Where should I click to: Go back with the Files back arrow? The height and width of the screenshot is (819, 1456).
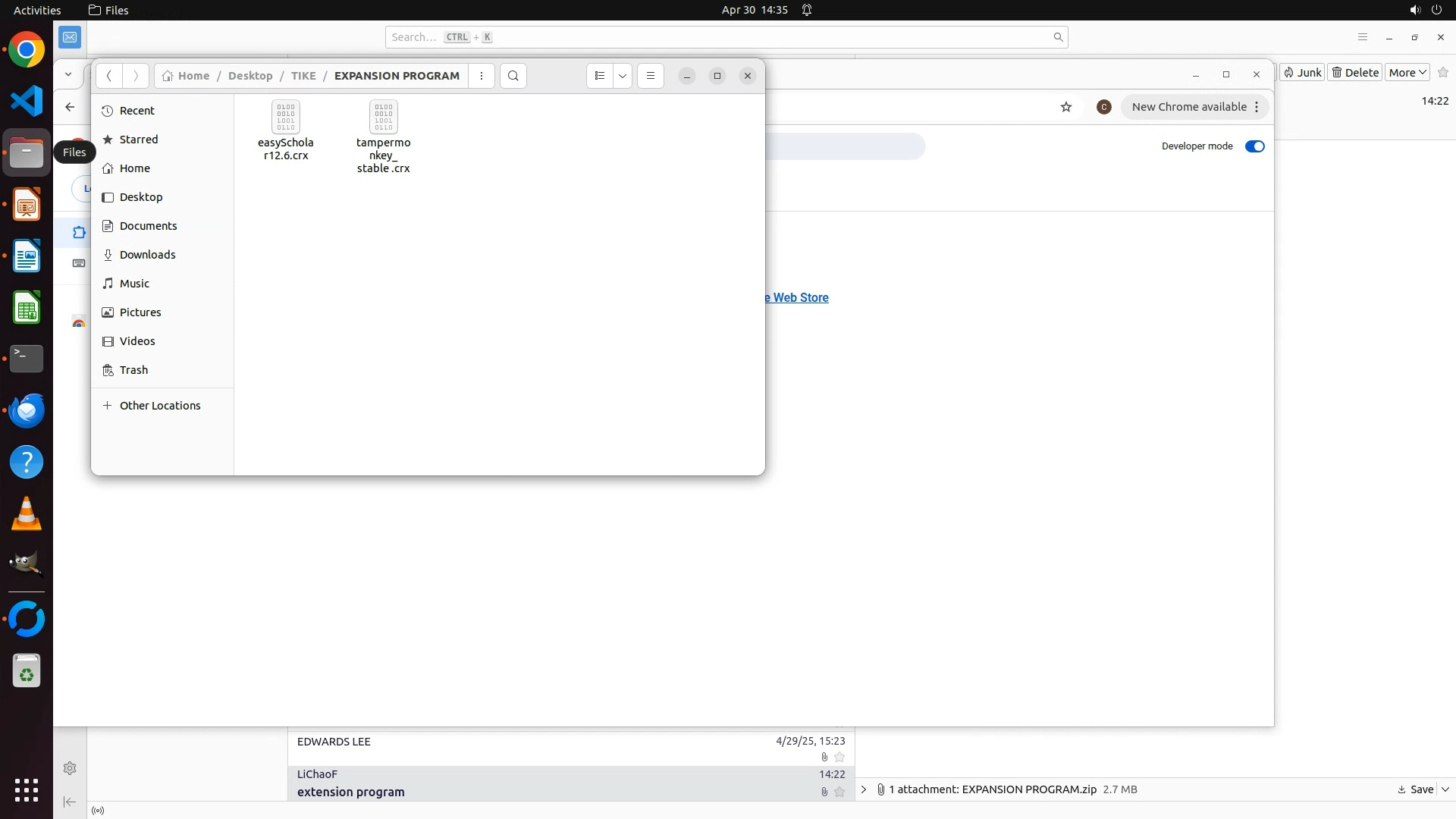pyautogui.click(x=109, y=76)
